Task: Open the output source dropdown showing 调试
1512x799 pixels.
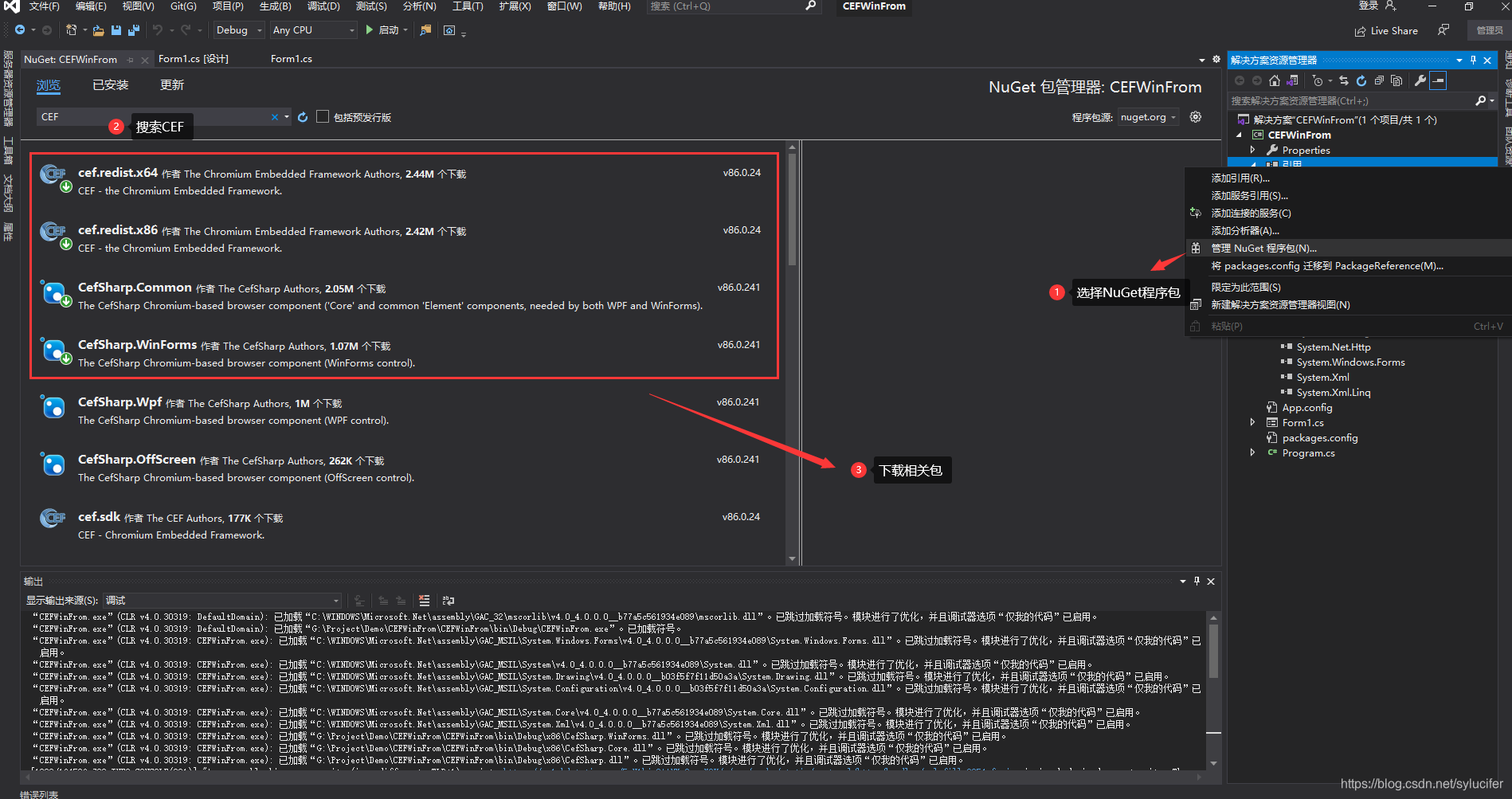Action: tap(222, 601)
